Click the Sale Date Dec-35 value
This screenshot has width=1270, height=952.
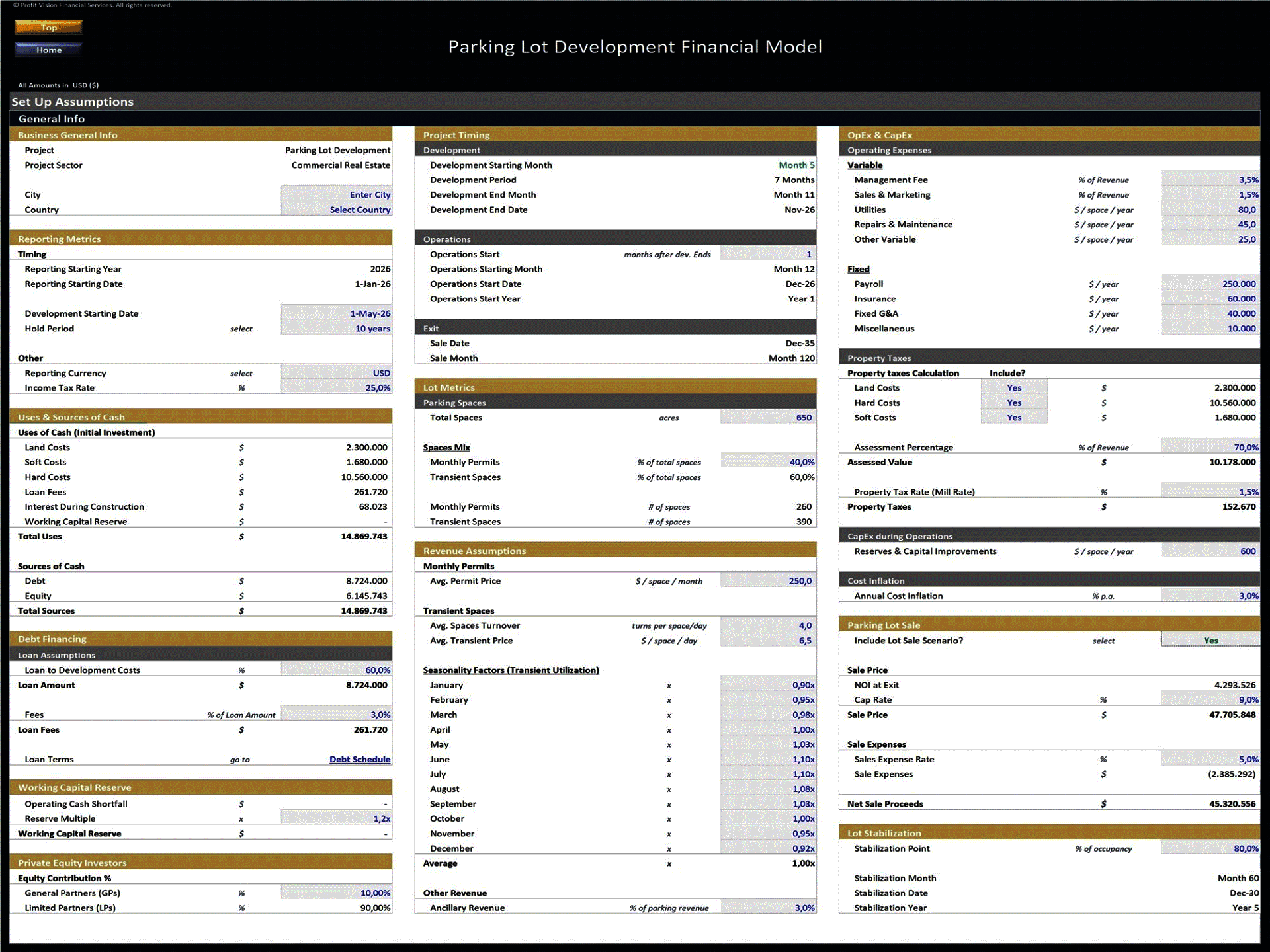pos(800,343)
